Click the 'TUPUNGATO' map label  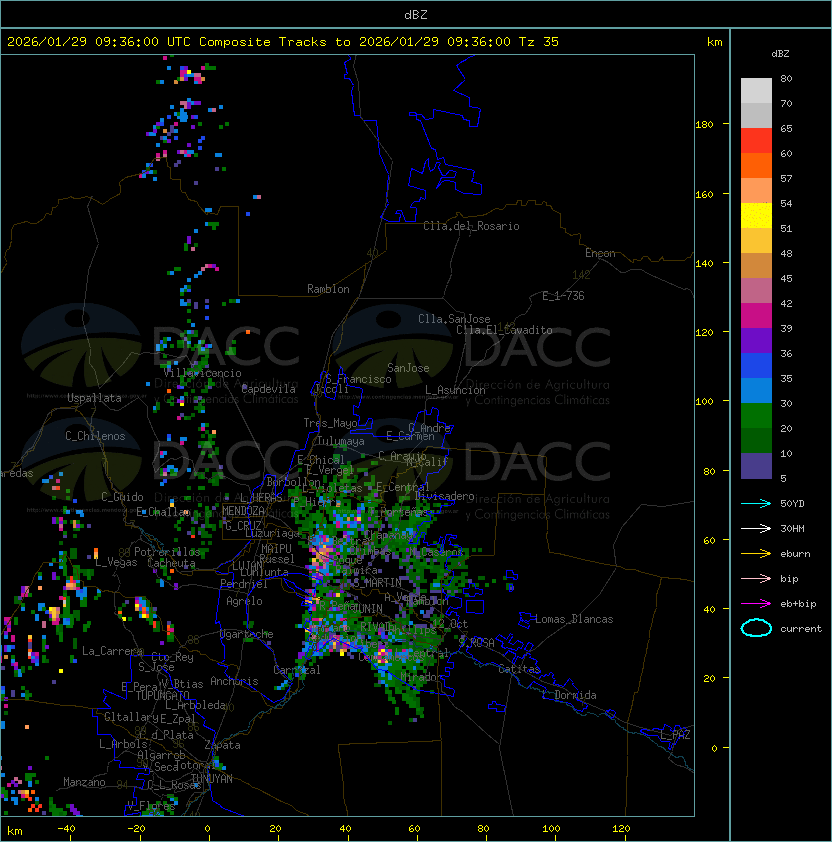(x=162, y=695)
